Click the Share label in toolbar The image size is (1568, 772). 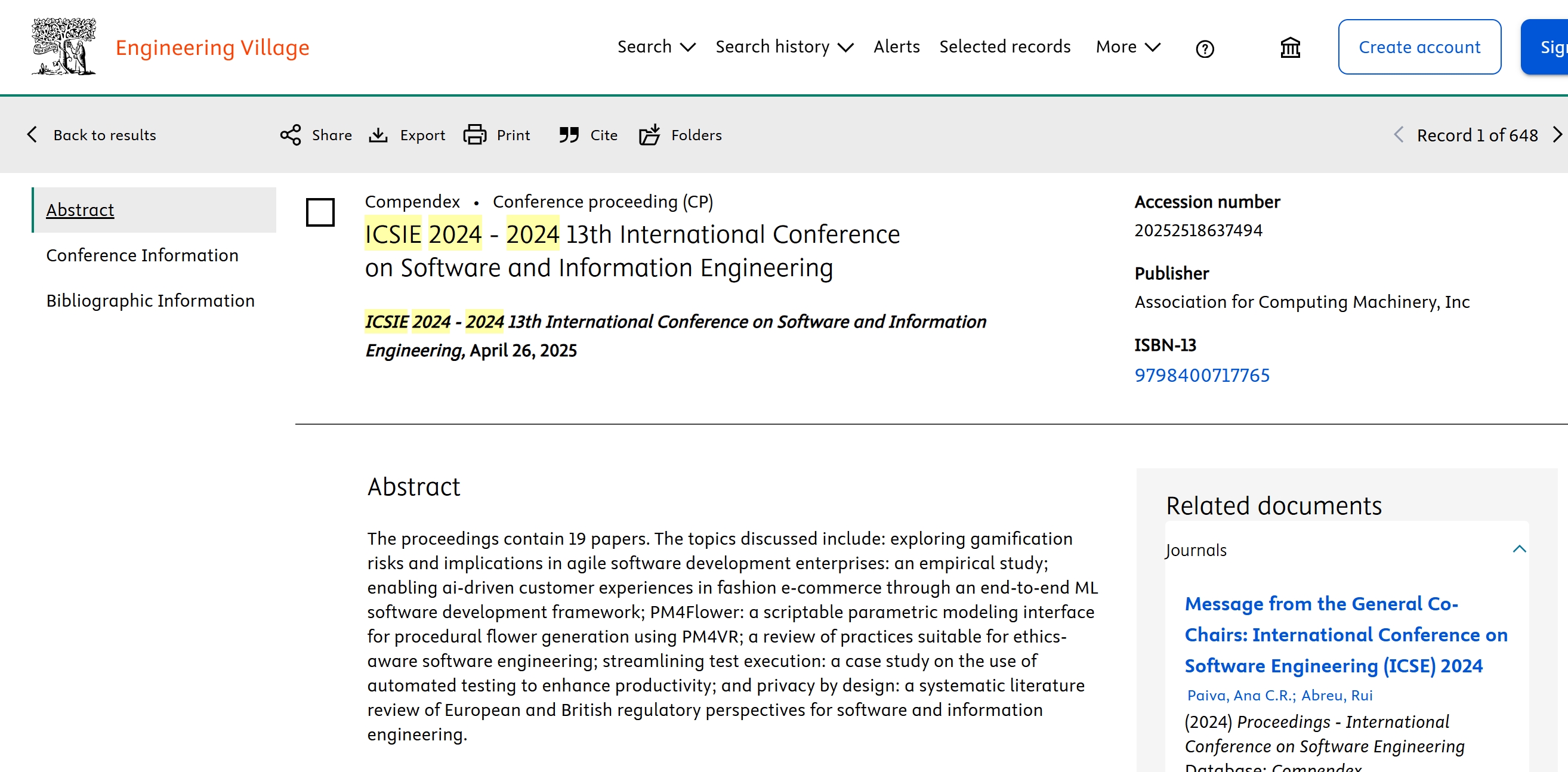pos(332,135)
